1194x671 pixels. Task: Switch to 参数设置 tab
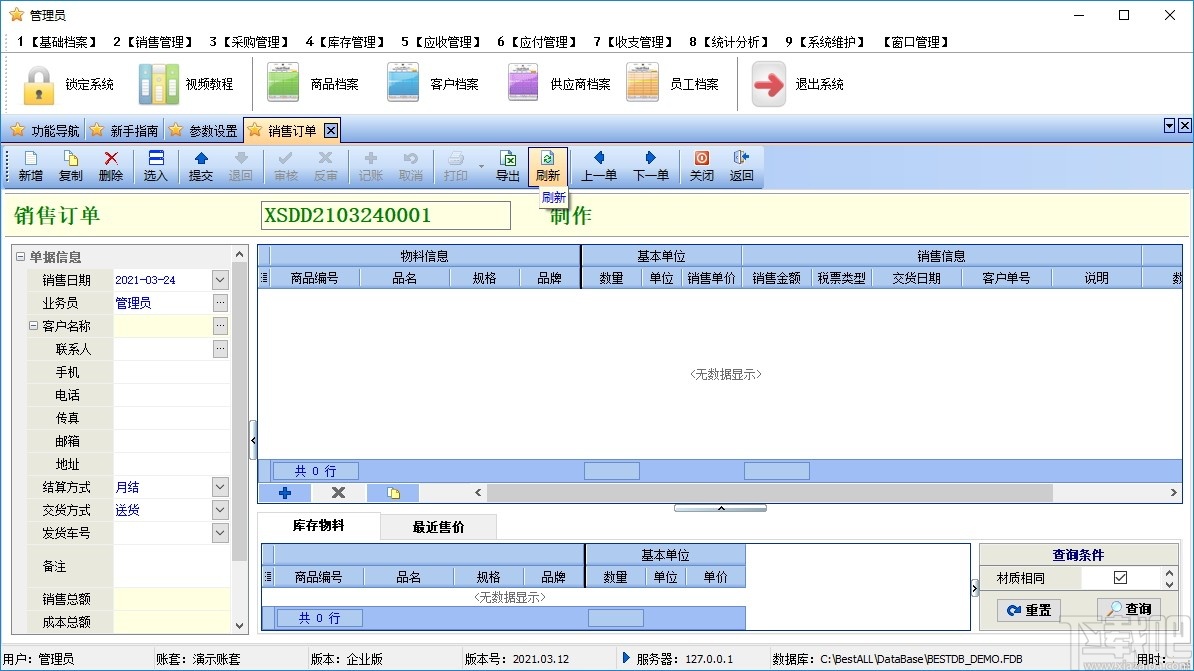[x=203, y=131]
